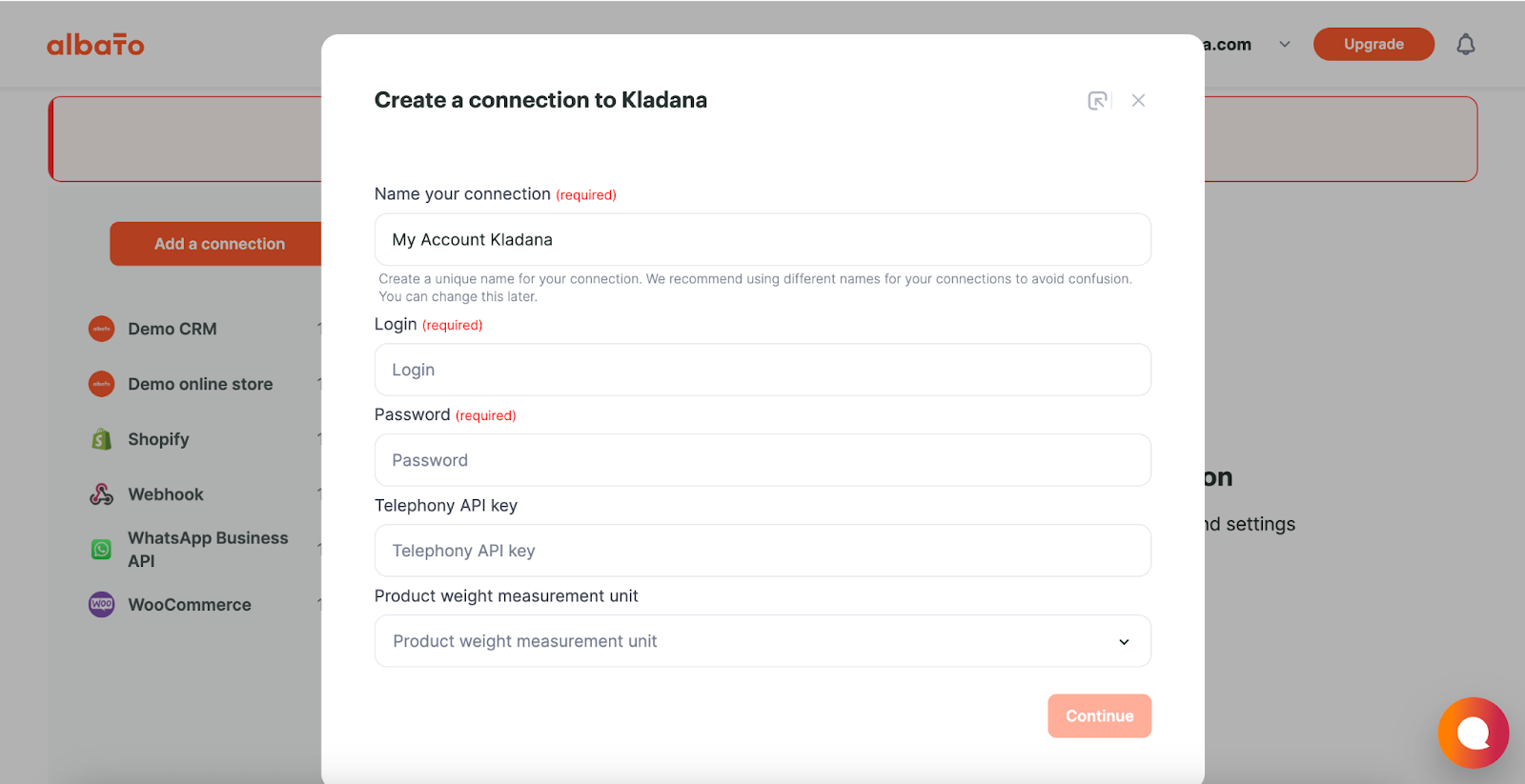
Task: Click the Upgrade button
Action: pos(1373,44)
